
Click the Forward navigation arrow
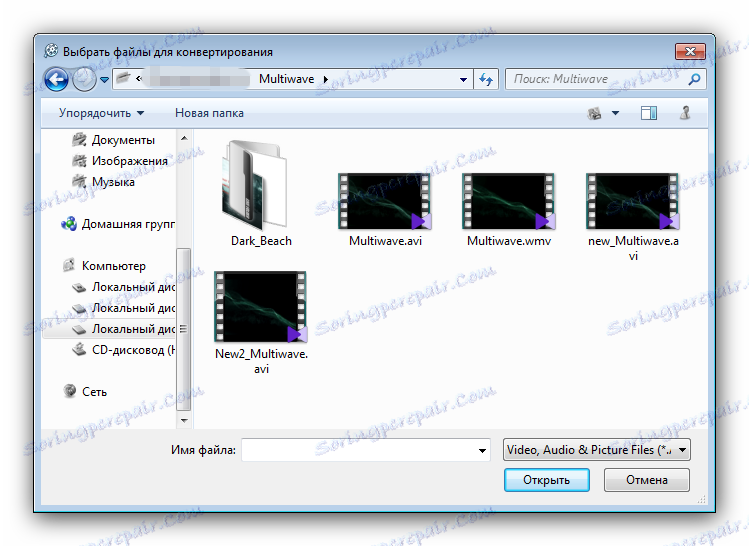(85, 79)
